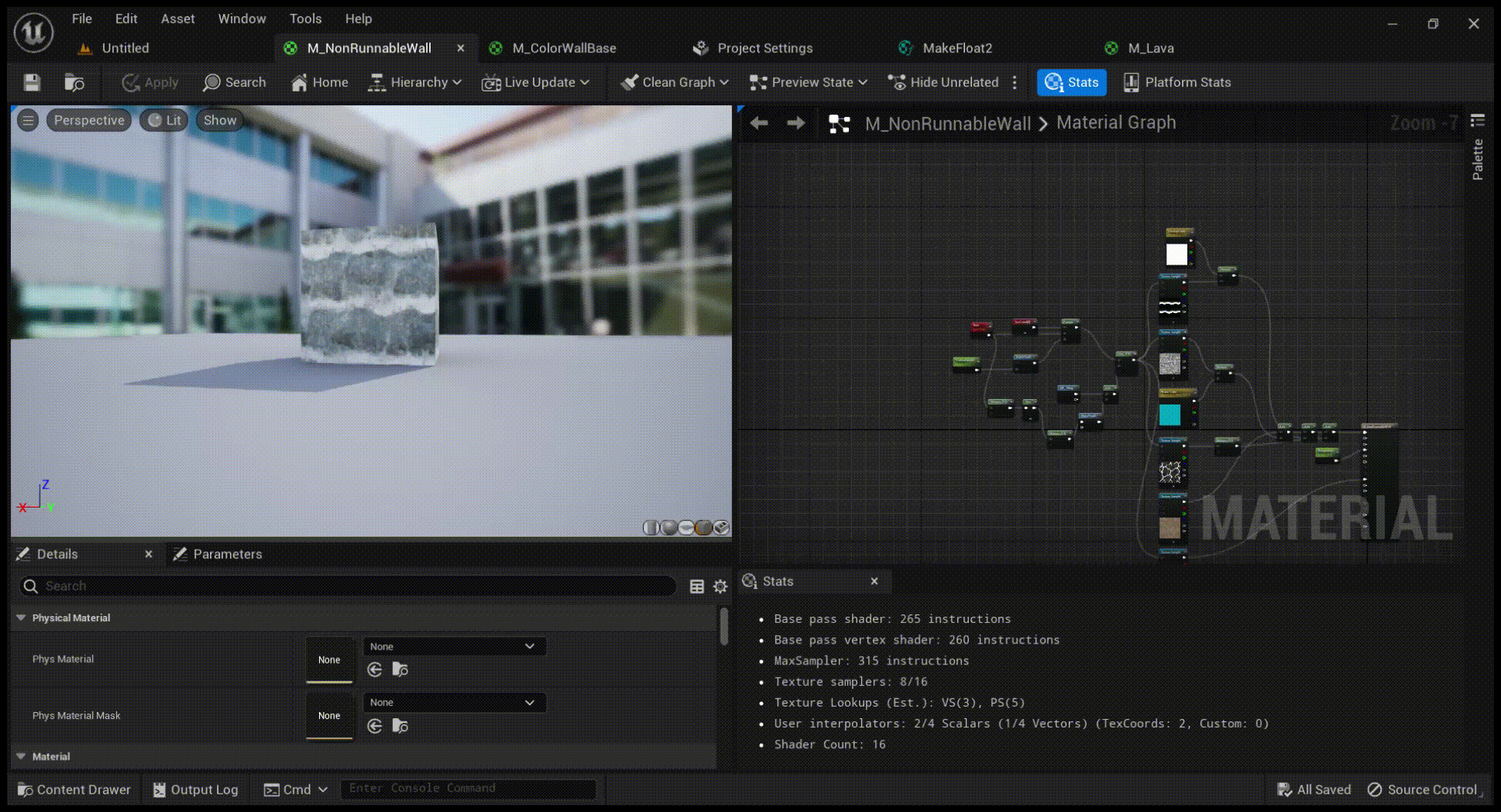Viewport: 1501px width, 812px height.
Task: Open the File menu
Action: (x=82, y=18)
